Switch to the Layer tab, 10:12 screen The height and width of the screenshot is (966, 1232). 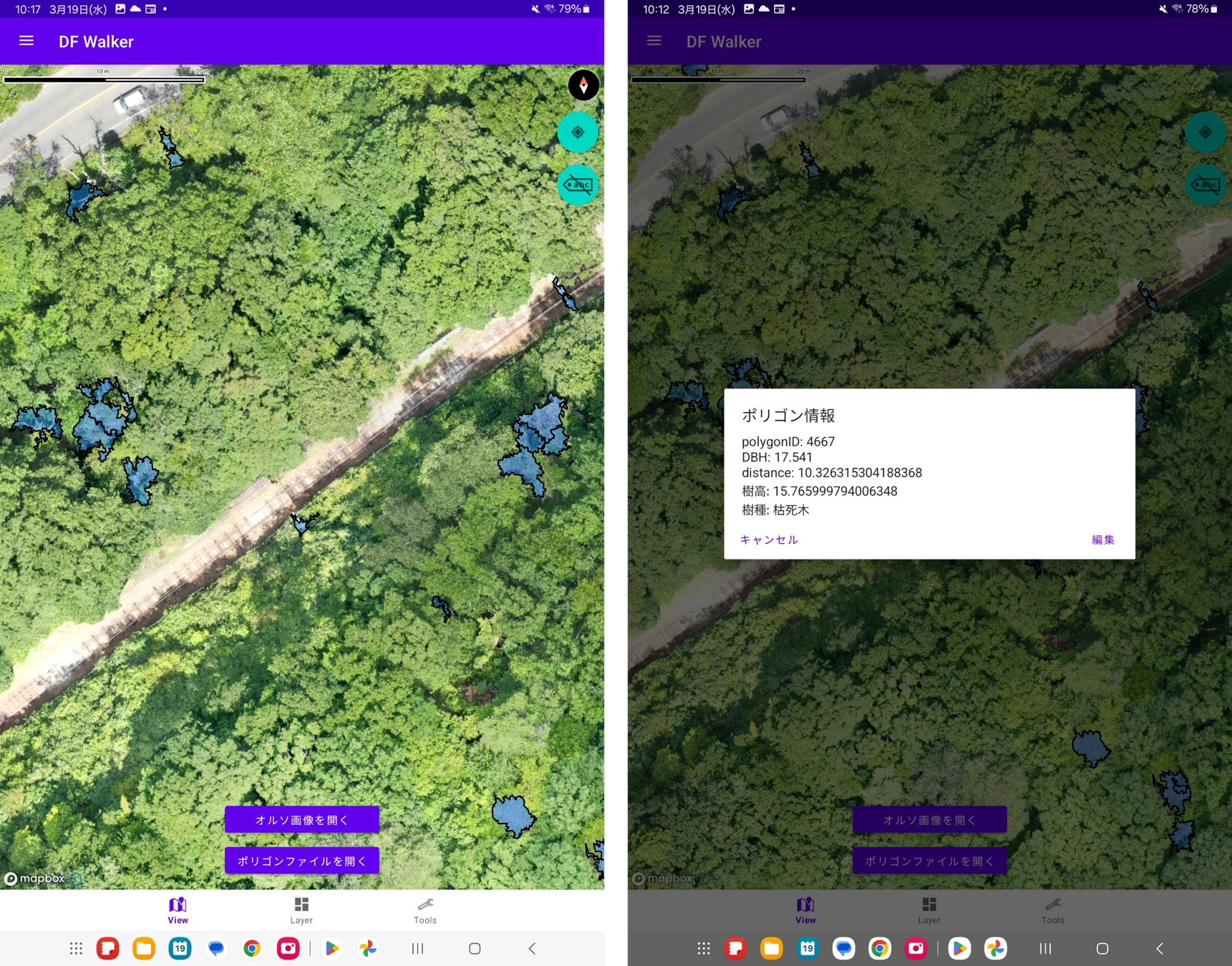point(929,910)
